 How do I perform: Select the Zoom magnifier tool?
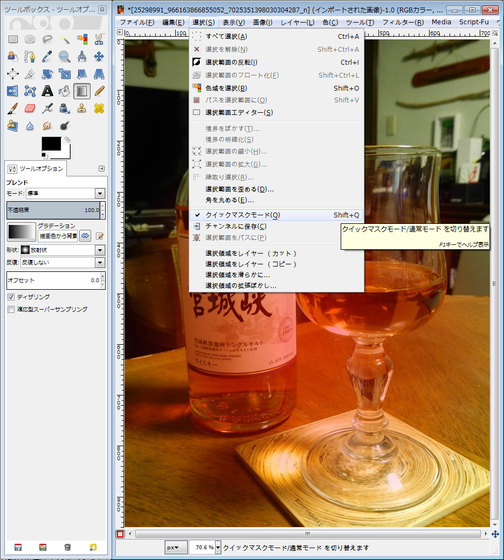pyautogui.click(x=65, y=56)
